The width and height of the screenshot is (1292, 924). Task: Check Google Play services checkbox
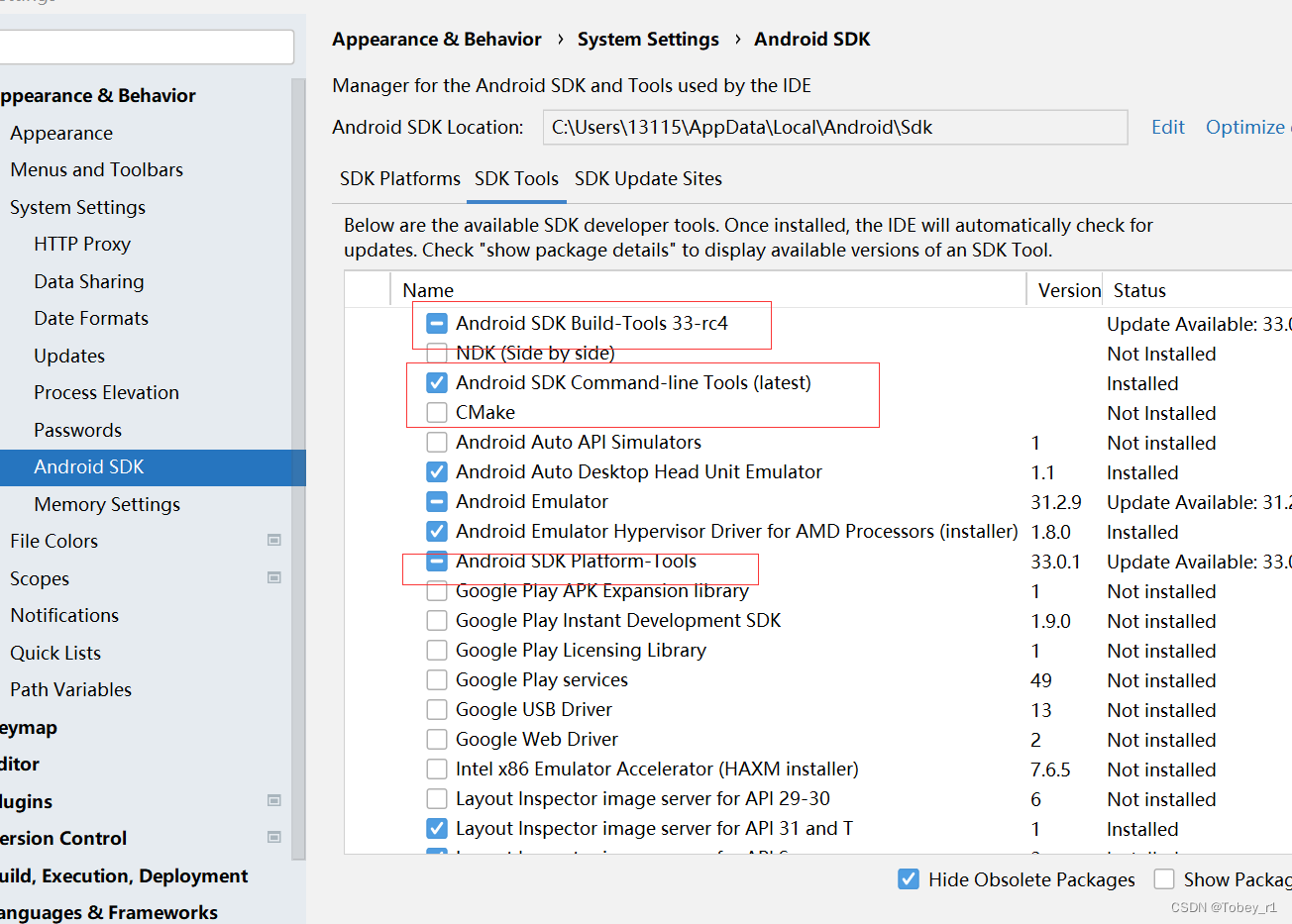(437, 679)
